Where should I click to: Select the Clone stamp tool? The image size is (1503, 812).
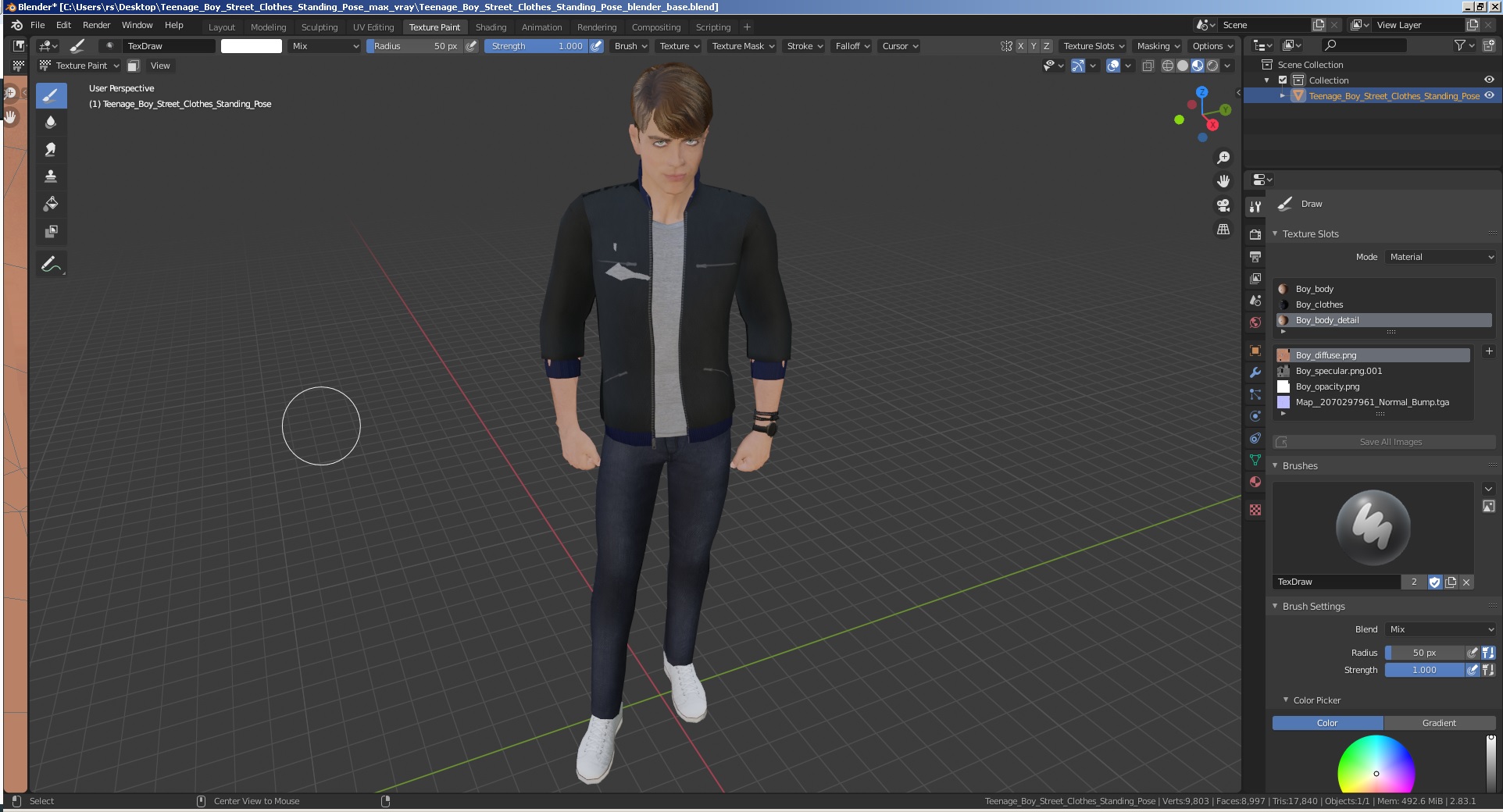click(51, 176)
